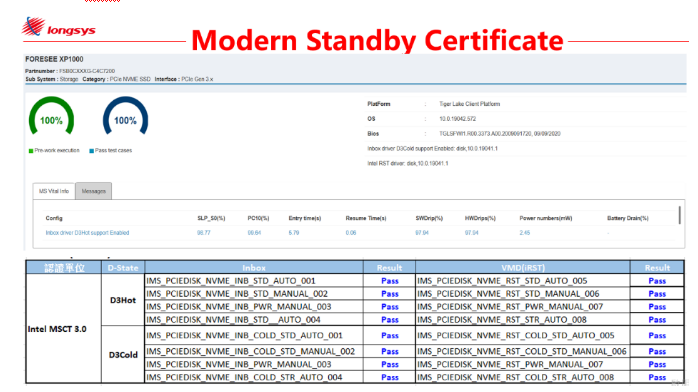698x392 pixels.
Task: Select IMS_PCIEDISK_NVME_INB_COLD_STD_AUTO_001 cell
Action: click(254, 335)
